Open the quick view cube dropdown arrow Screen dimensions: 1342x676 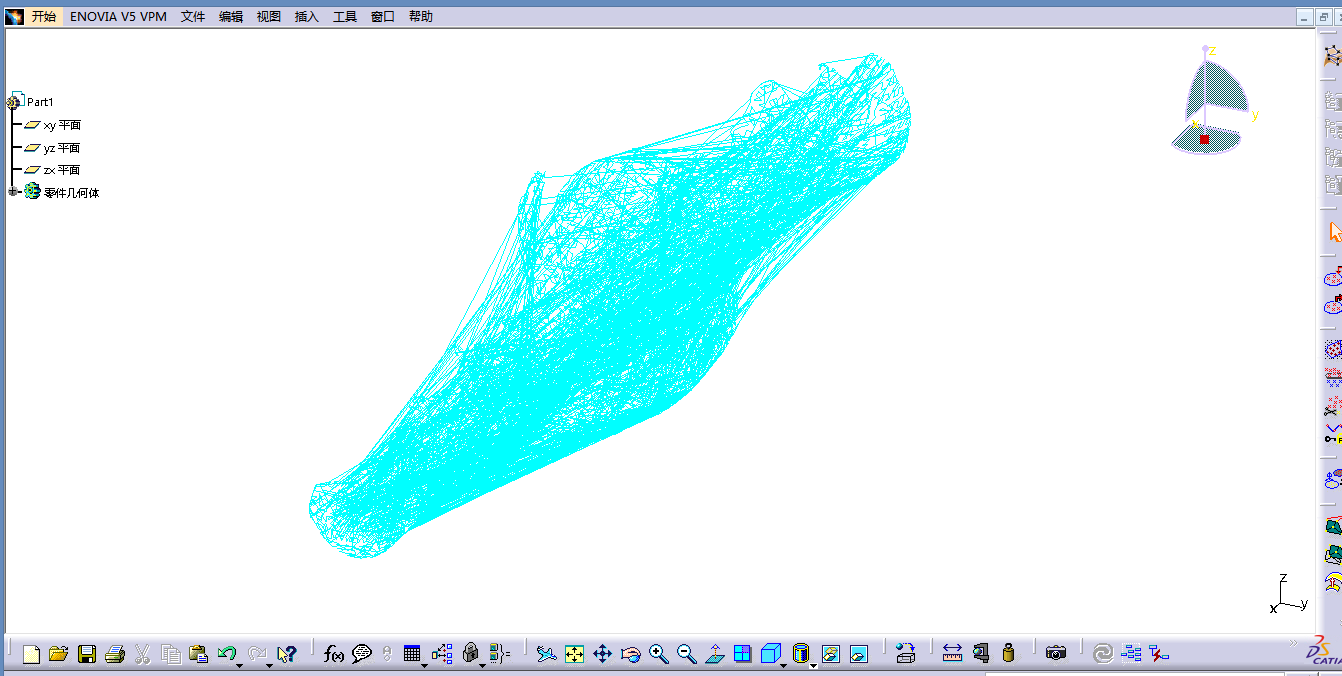tap(783, 665)
